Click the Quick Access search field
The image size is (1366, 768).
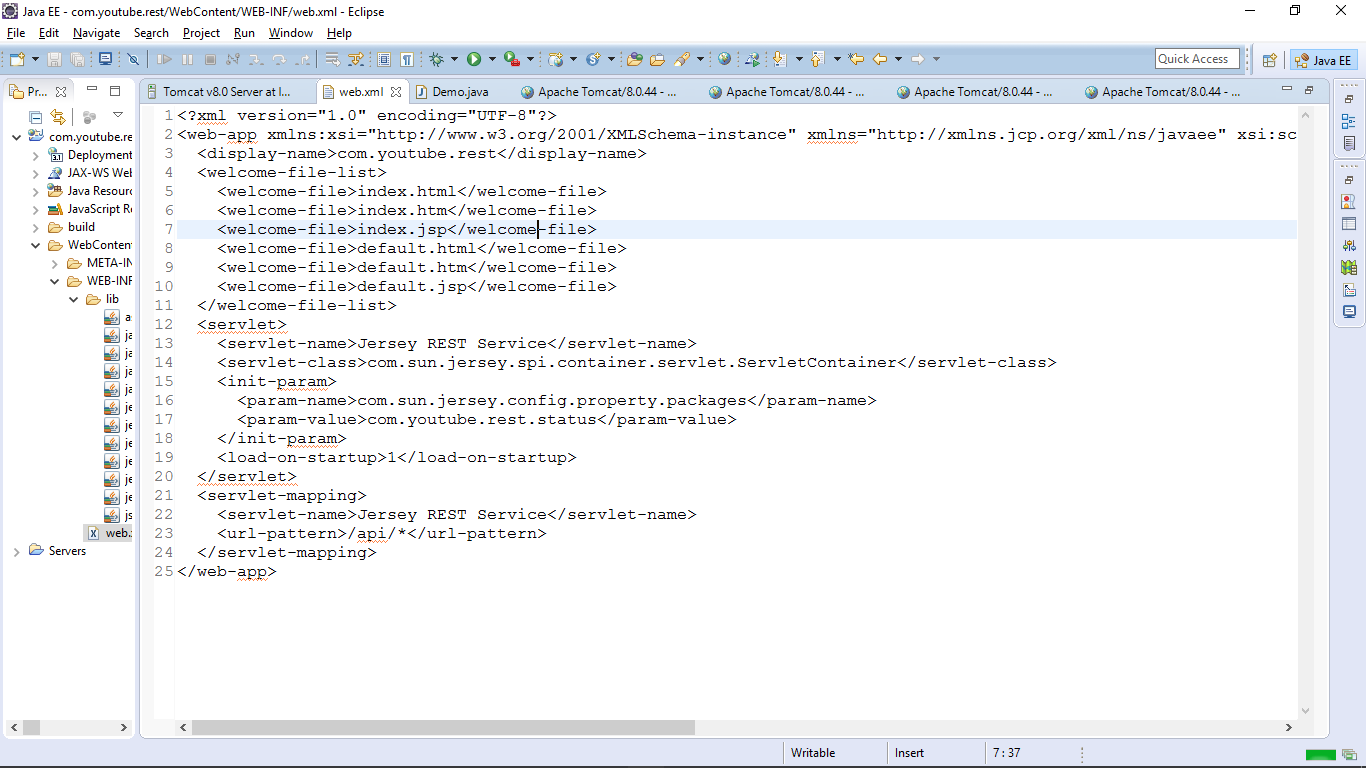[x=1197, y=59]
